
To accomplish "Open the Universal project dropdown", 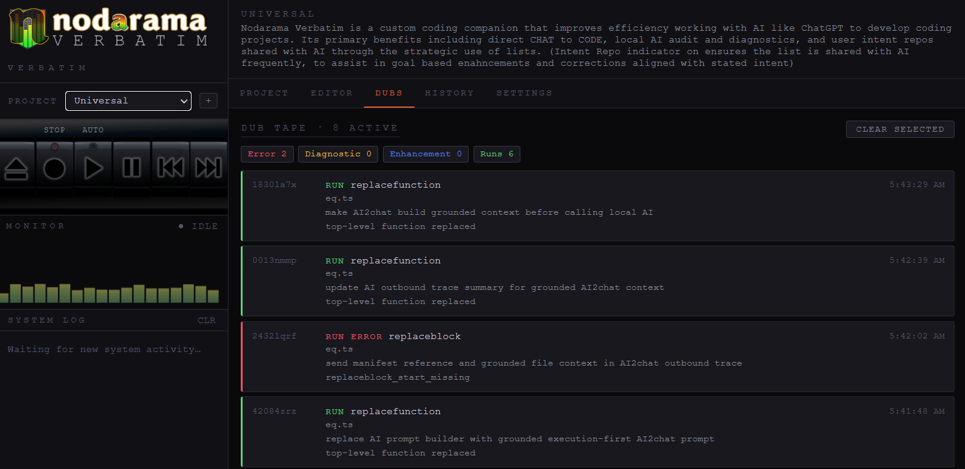I will (128, 101).
